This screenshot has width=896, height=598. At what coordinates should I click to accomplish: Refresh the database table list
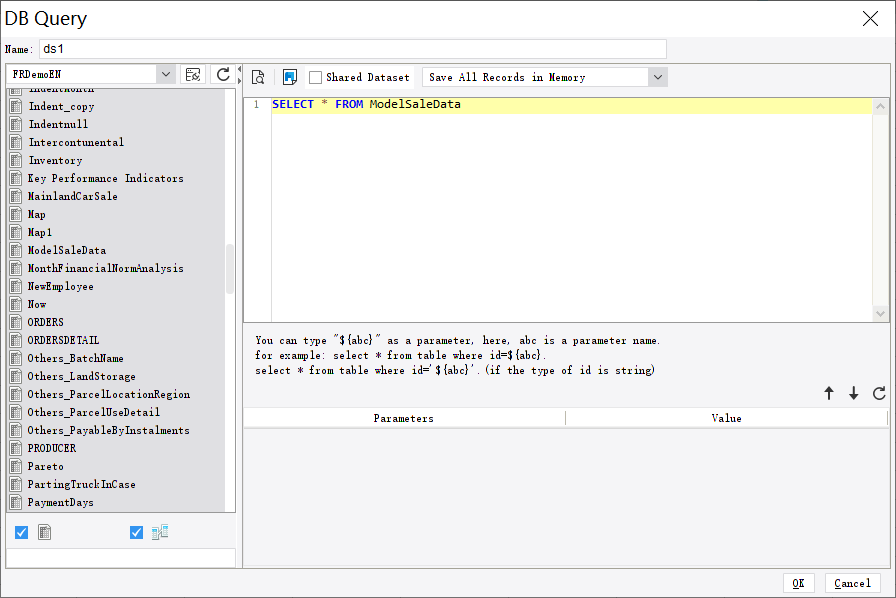pos(223,75)
